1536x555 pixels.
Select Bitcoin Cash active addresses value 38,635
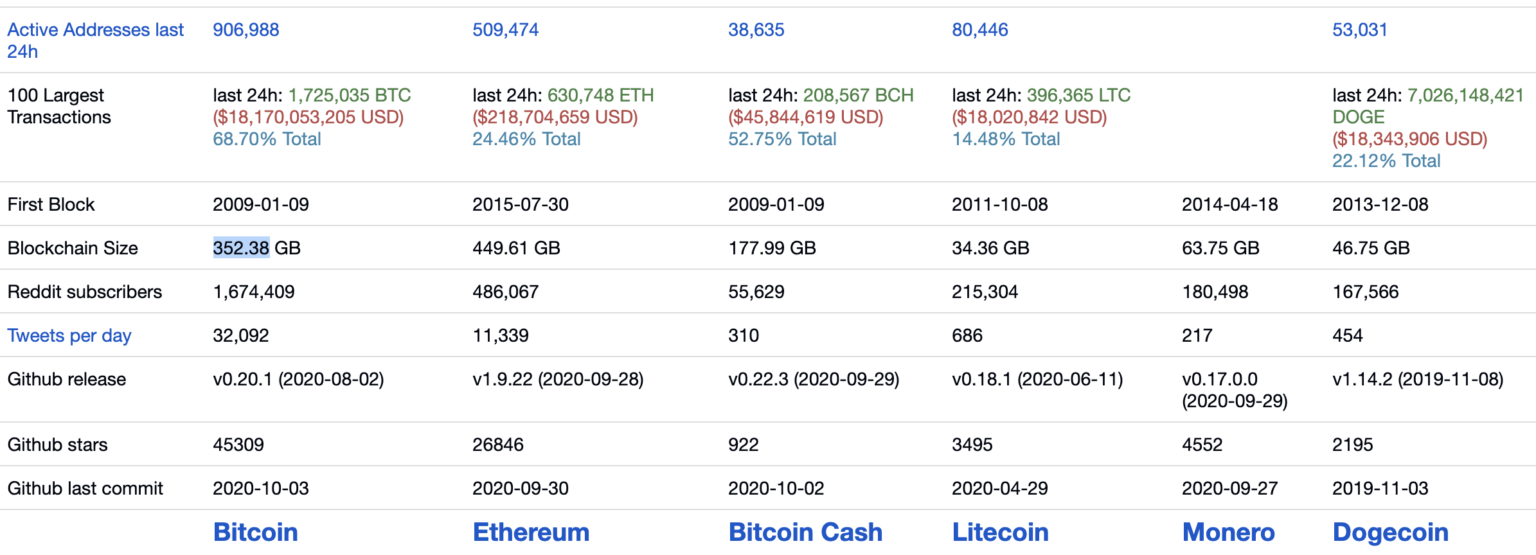756,30
